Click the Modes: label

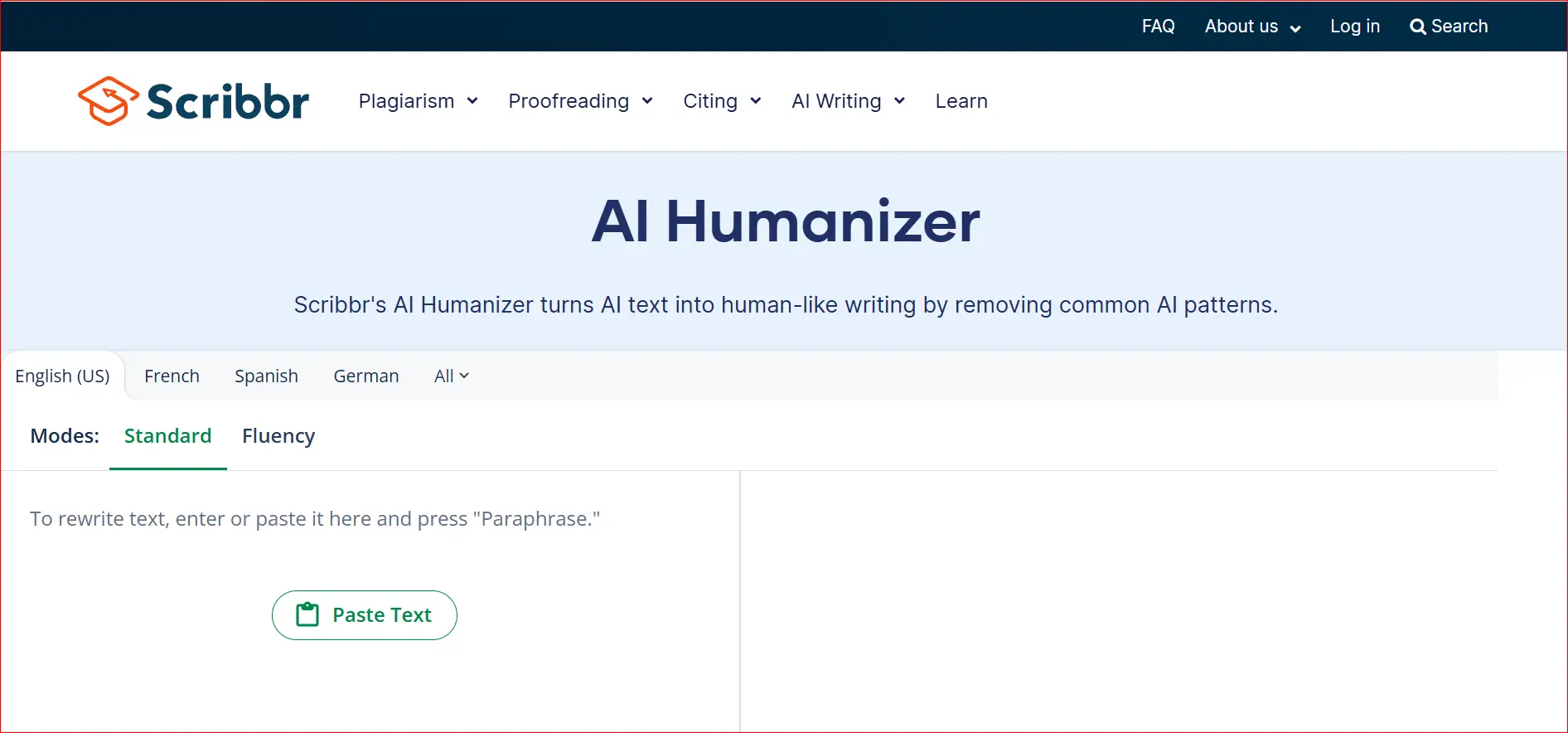coord(65,436)
